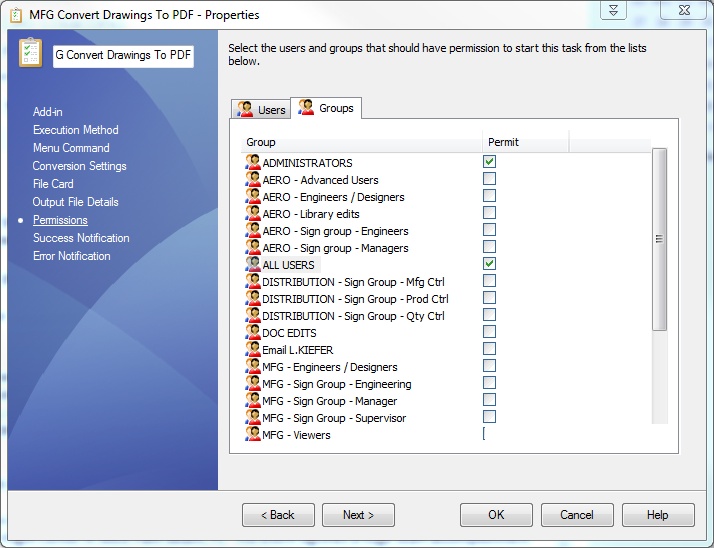714x548 pixels.
Task: Sort by the Group column header
Action: point(362,142)
